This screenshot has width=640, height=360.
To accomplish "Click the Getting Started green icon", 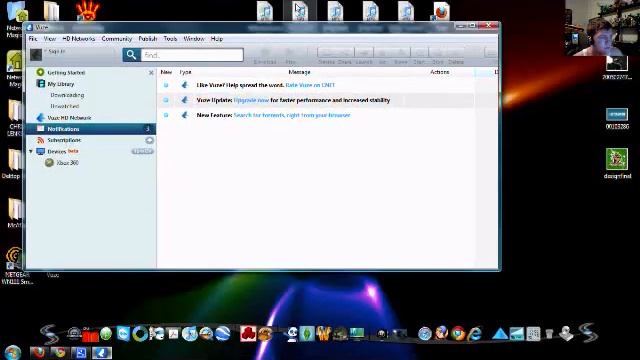I will coord(40,72).
